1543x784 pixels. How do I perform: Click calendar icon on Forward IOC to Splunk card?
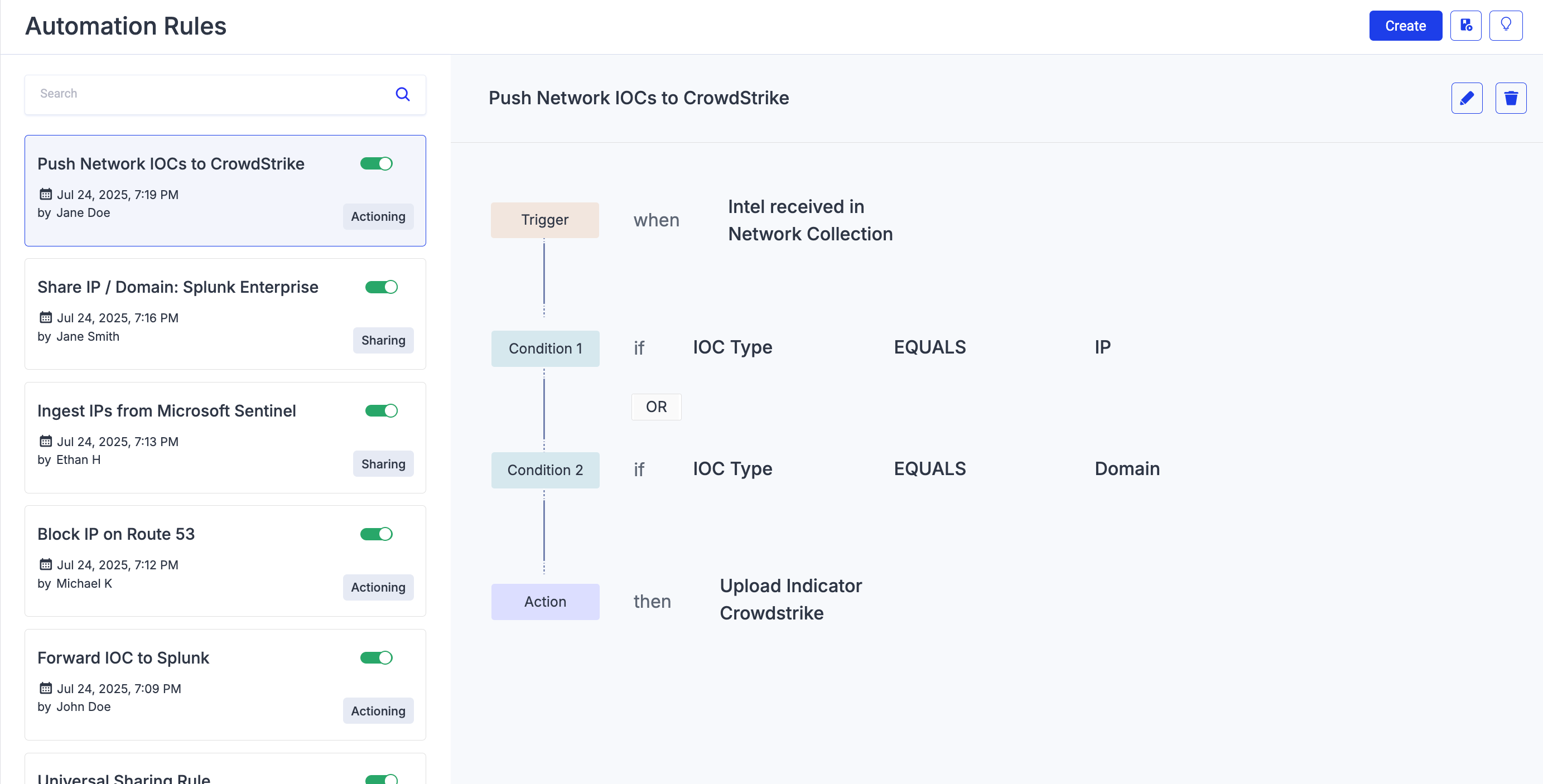tap(46, 688)
